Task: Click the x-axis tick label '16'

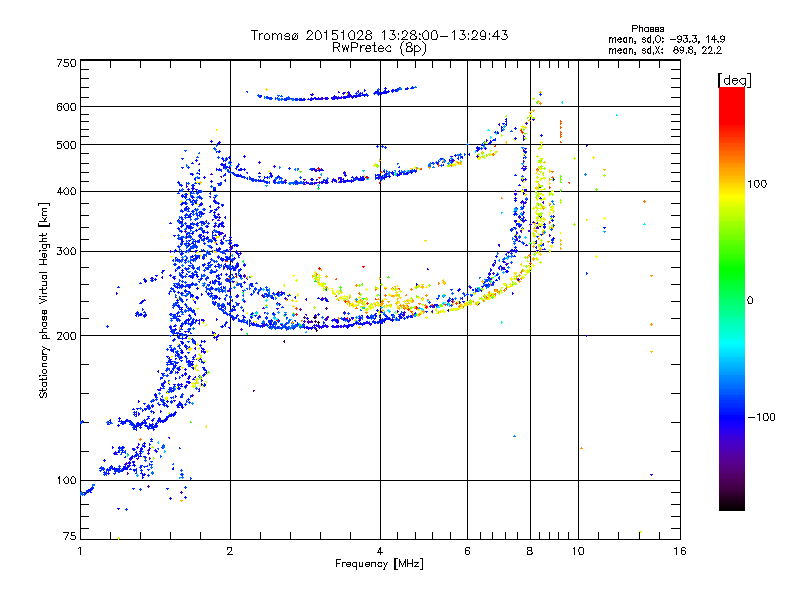Action: 680,551
